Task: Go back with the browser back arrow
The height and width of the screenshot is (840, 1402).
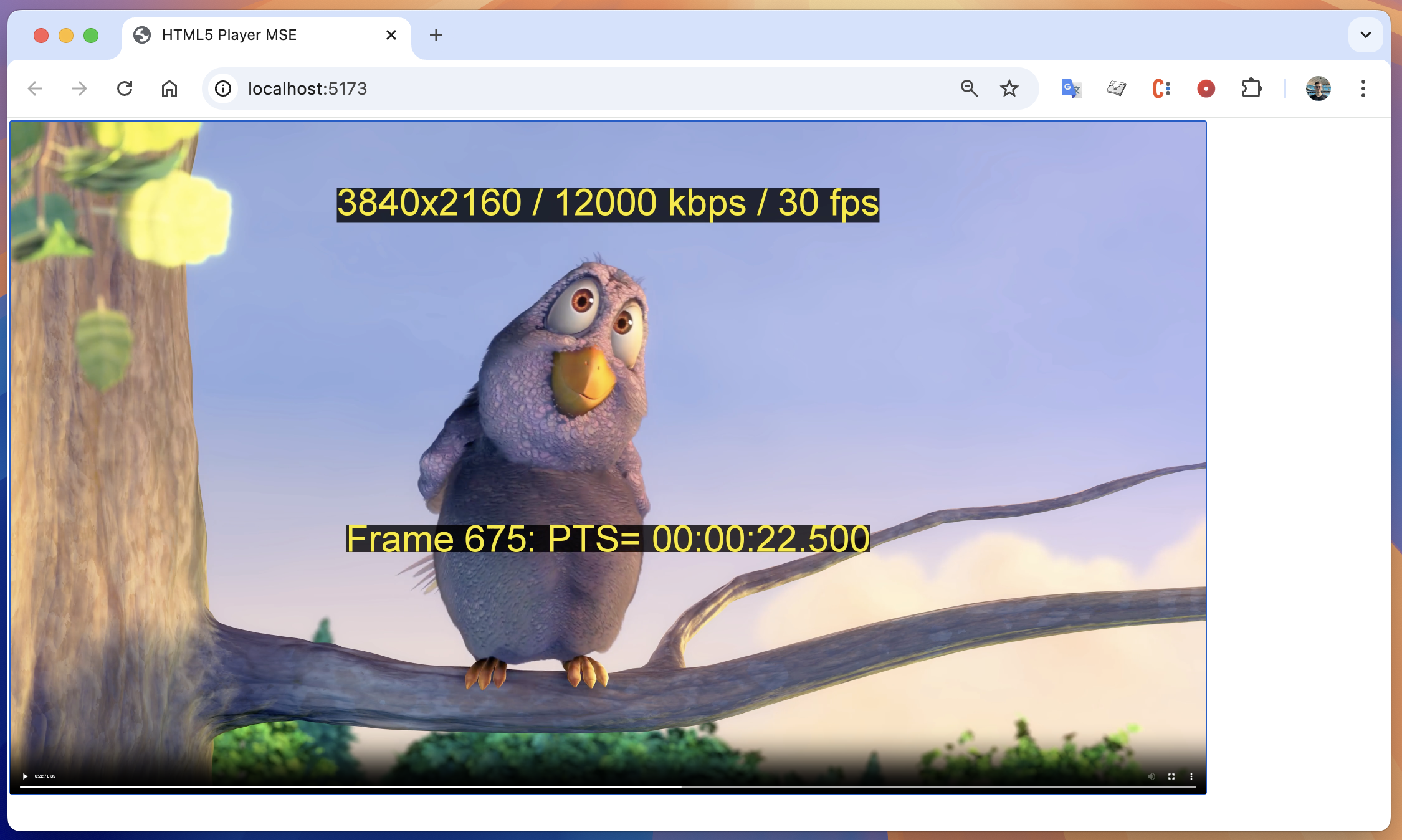Action: click(x=35, y=88)
